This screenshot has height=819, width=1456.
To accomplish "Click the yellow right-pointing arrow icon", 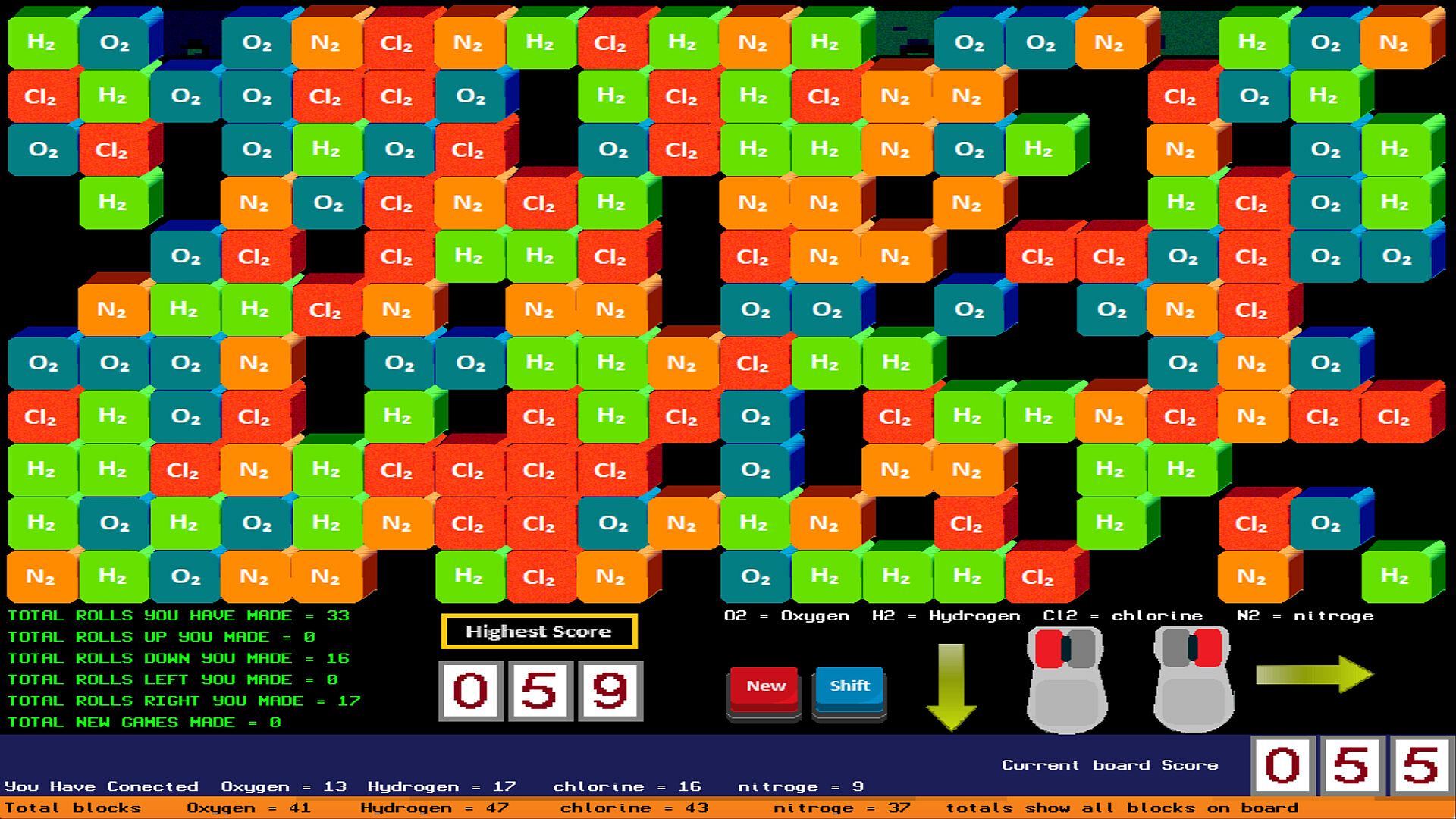I will click(1314, 674).
